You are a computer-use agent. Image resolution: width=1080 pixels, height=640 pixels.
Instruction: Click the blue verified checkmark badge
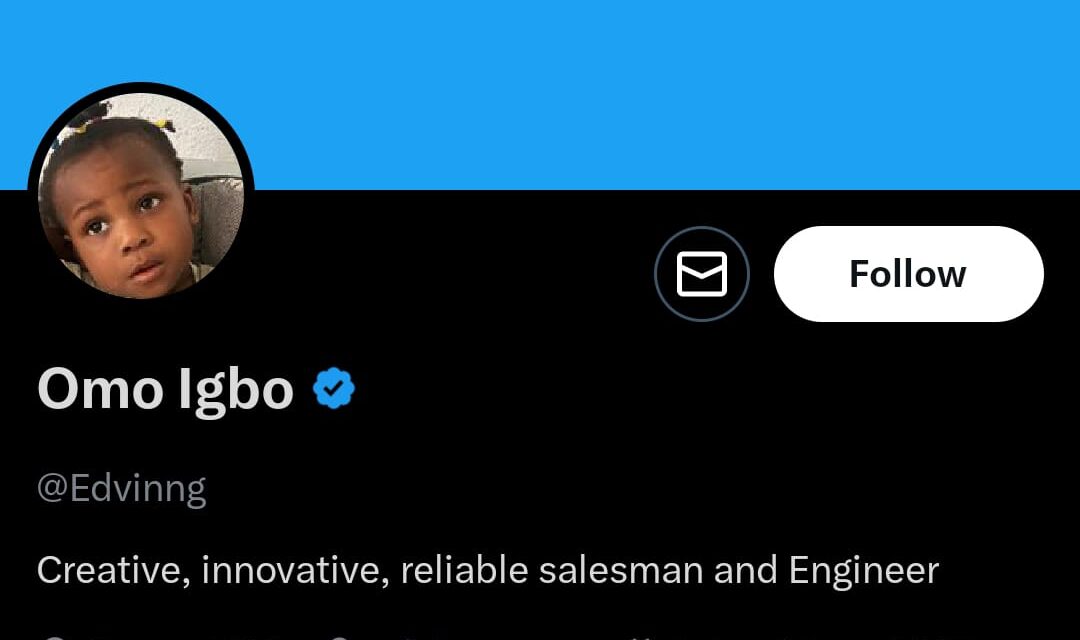pos(334,389)
